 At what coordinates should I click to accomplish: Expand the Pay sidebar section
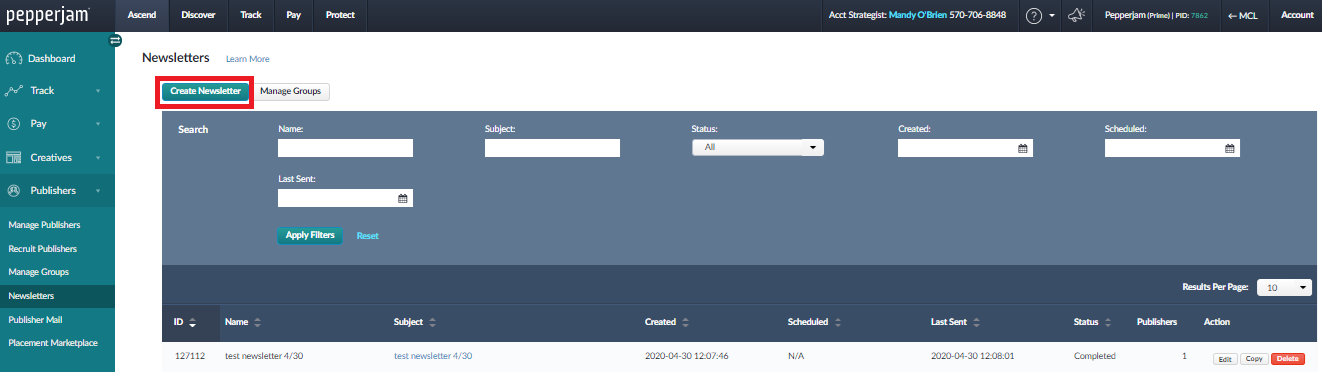pos(98,124)
